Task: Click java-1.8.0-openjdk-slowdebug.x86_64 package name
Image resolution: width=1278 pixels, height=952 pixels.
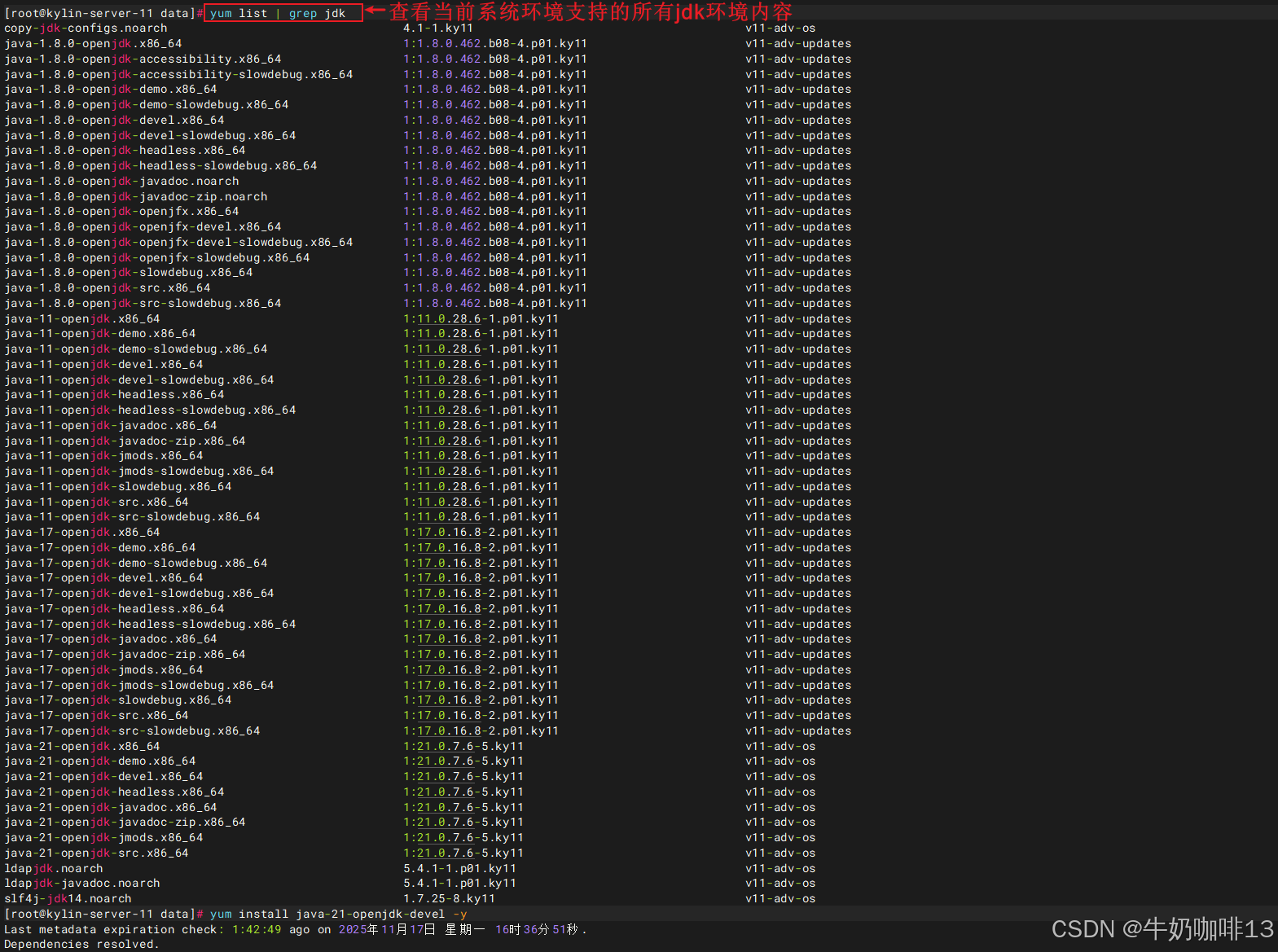Action: point(129,272)
